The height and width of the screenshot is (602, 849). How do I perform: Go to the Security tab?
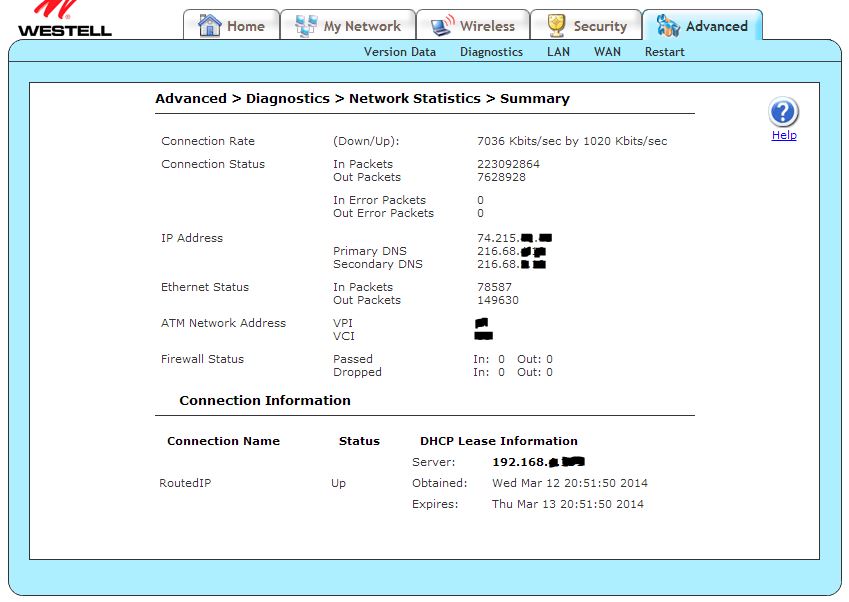pos(586,25)
